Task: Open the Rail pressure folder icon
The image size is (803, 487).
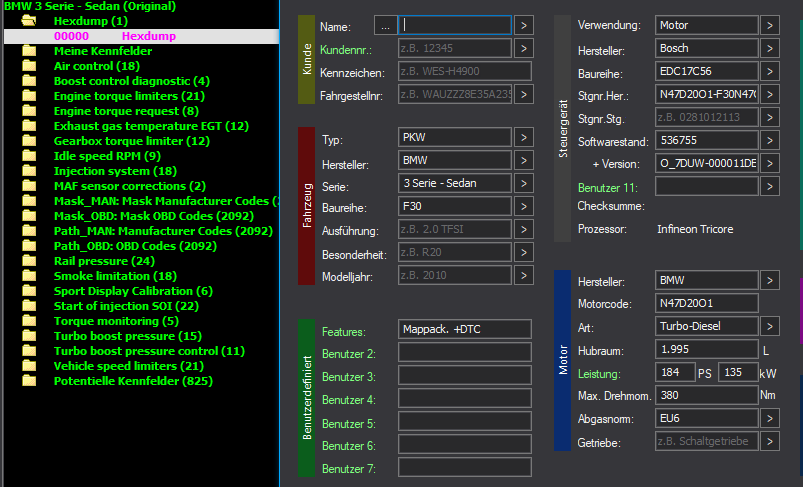Action: point(29,261)
